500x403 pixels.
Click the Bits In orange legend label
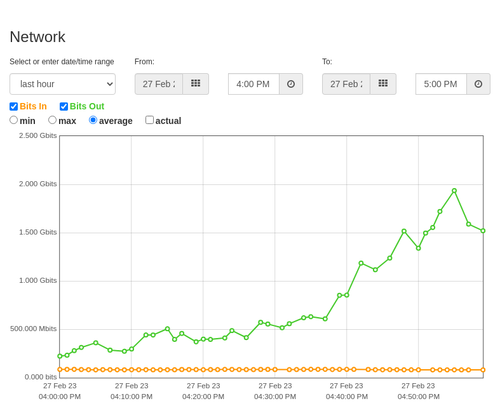click(33, 106)
